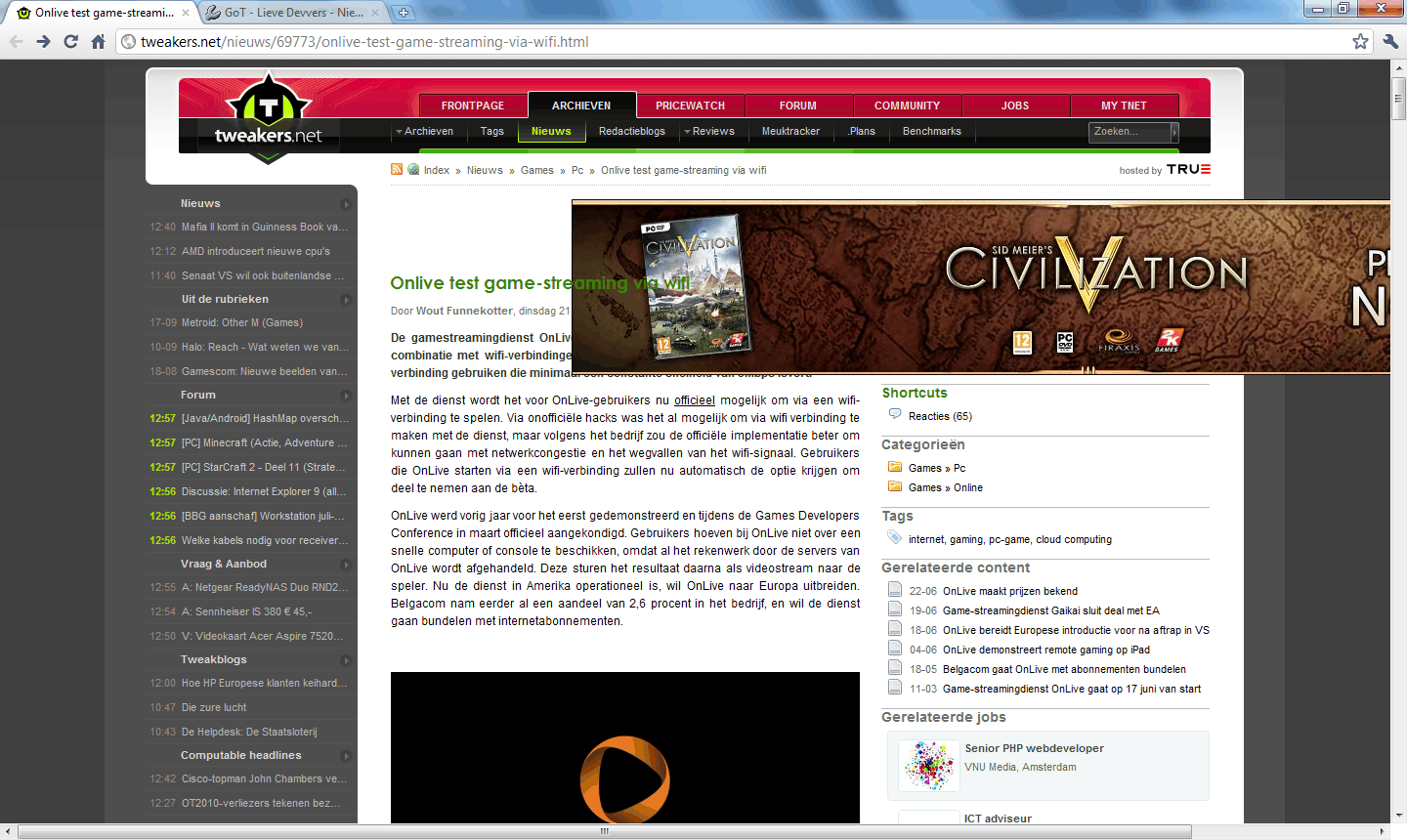Bookmark this page with the star icon
Image resolution: width=1407 pixels, height=840 pixels.
click(1360, 41)
